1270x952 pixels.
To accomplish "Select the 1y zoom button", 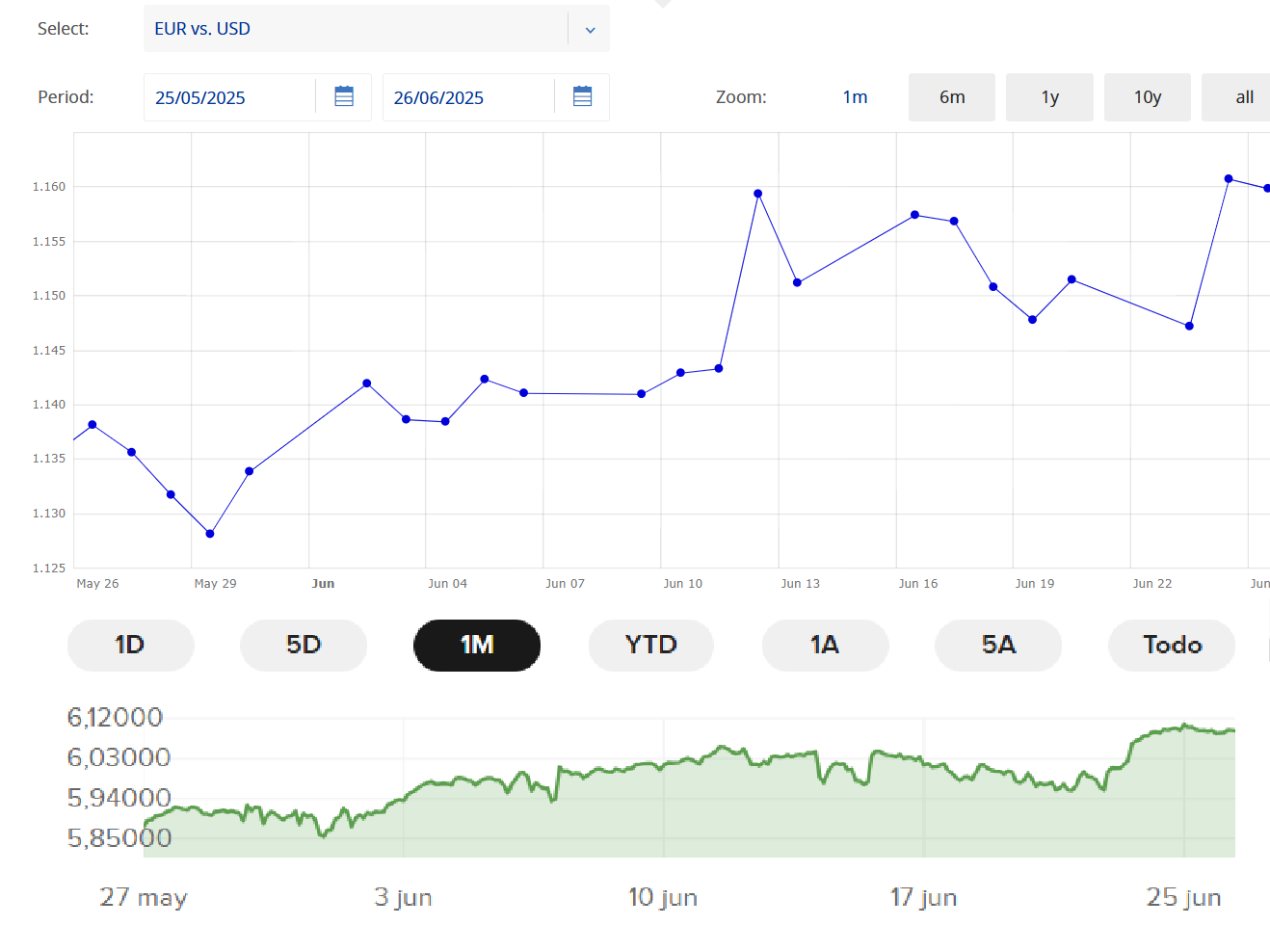I will 1049,97.
